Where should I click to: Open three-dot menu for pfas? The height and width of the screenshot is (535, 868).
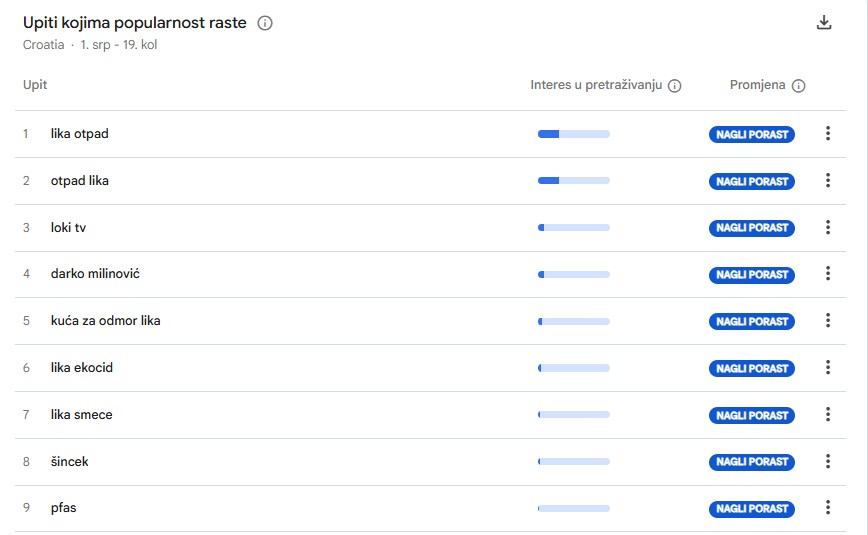[828, 508]
